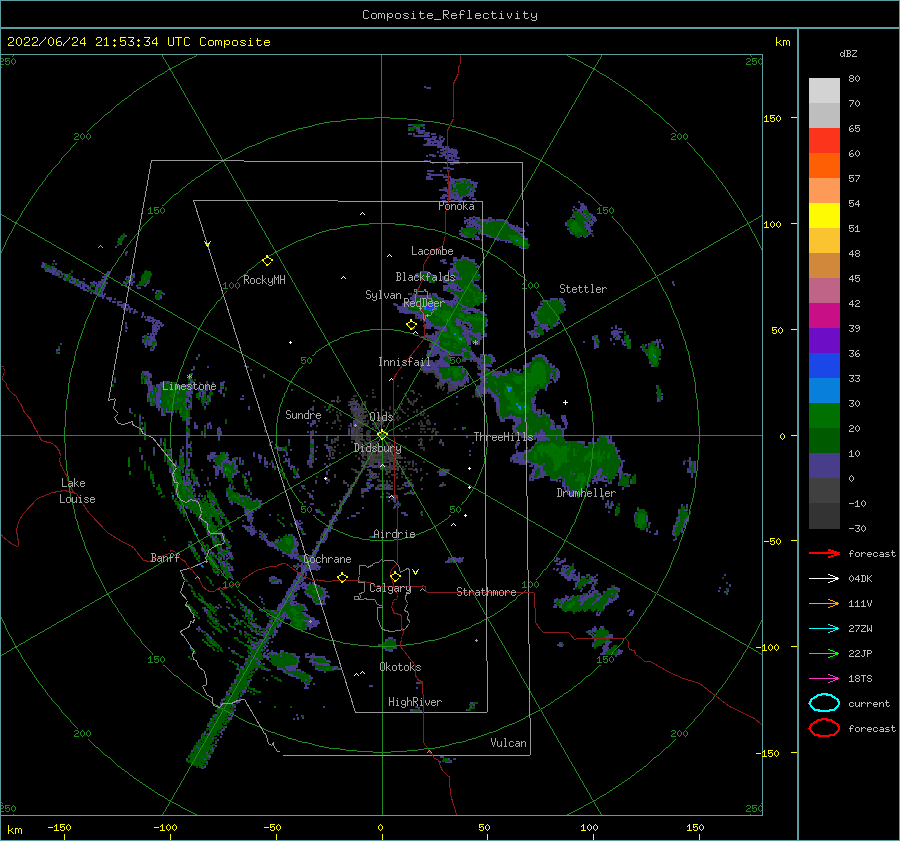The width and height of the screenshot is (900, 841).
Task: Click the Didsbury city label
Action: point(377,448)
